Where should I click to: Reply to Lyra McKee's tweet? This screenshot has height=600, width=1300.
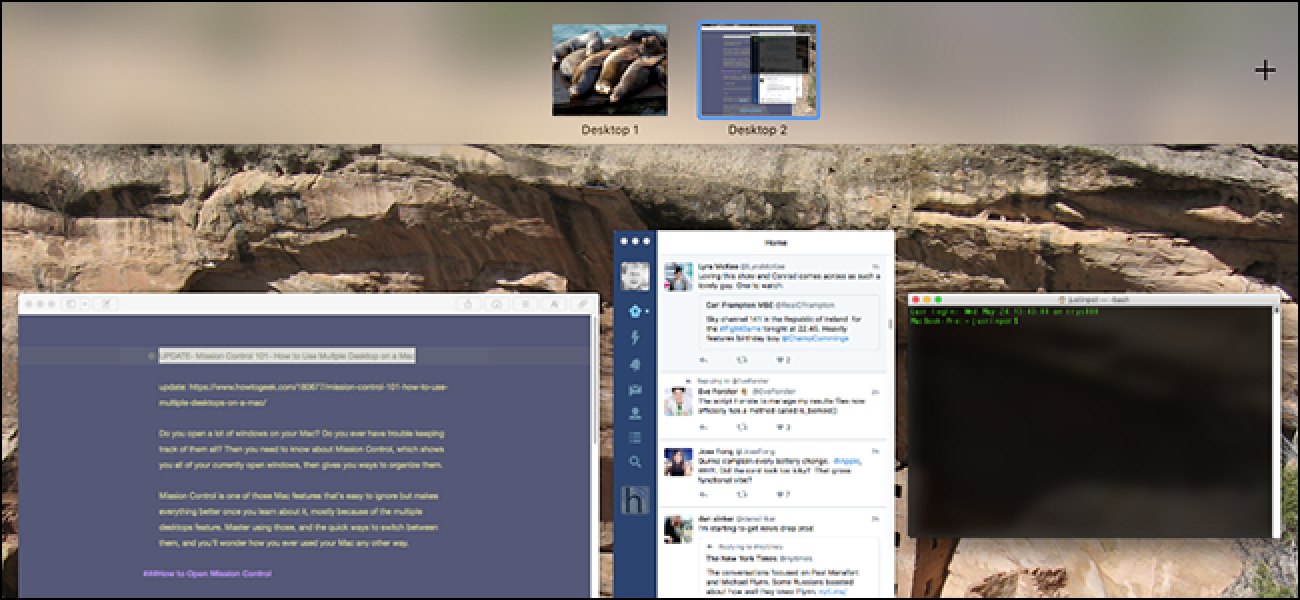click(702, 360)
